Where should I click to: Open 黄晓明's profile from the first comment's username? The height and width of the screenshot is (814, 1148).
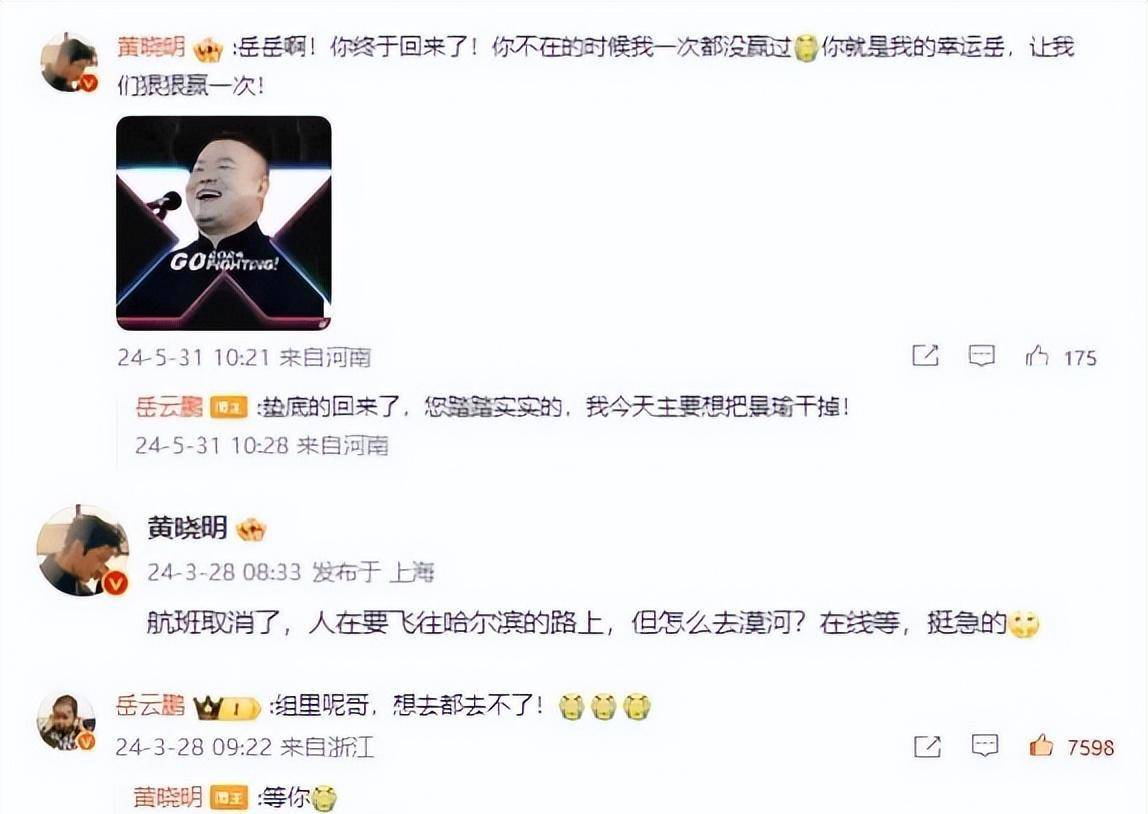click(x=152, y=48)
